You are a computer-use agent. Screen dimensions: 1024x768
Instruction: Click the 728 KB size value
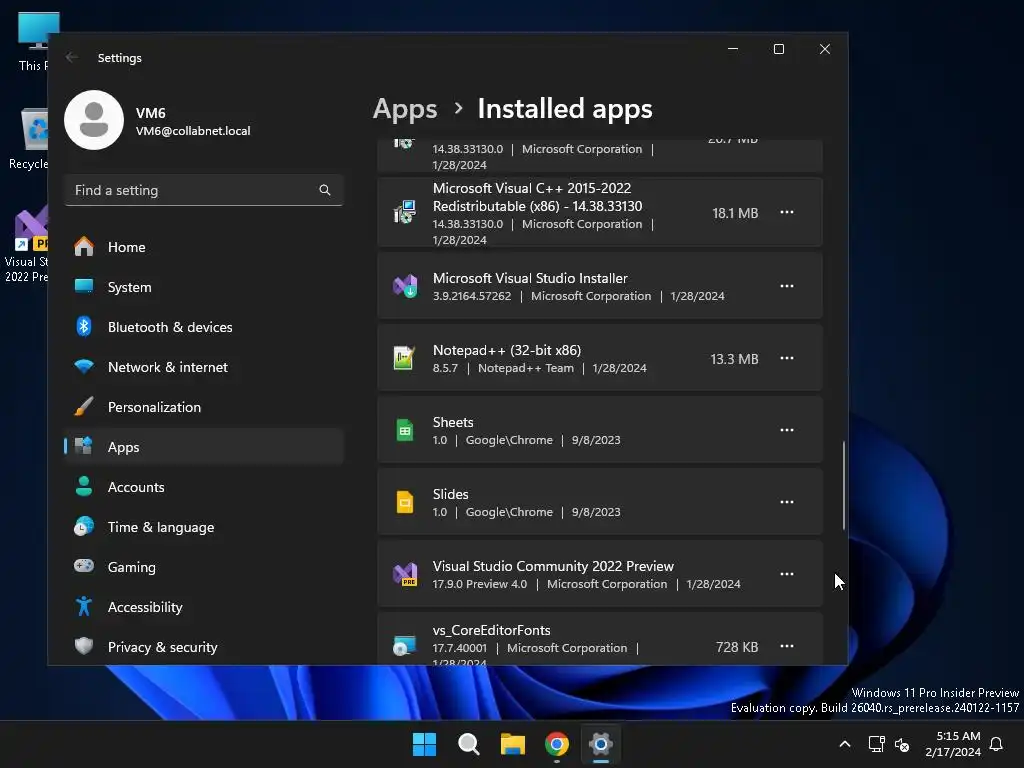[x=737, y=647]
